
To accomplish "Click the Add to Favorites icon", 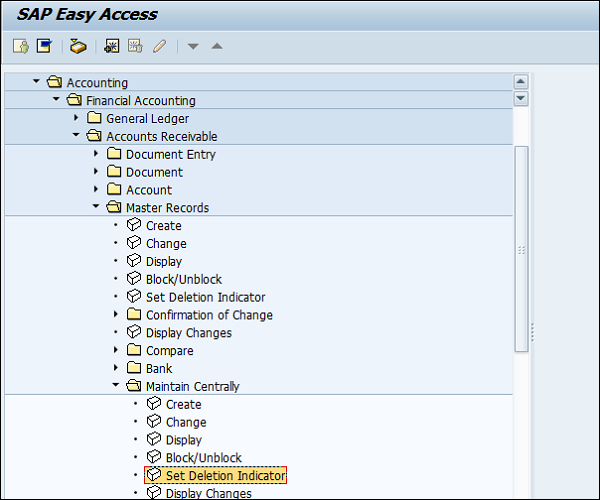I will (x=112, y=46).
